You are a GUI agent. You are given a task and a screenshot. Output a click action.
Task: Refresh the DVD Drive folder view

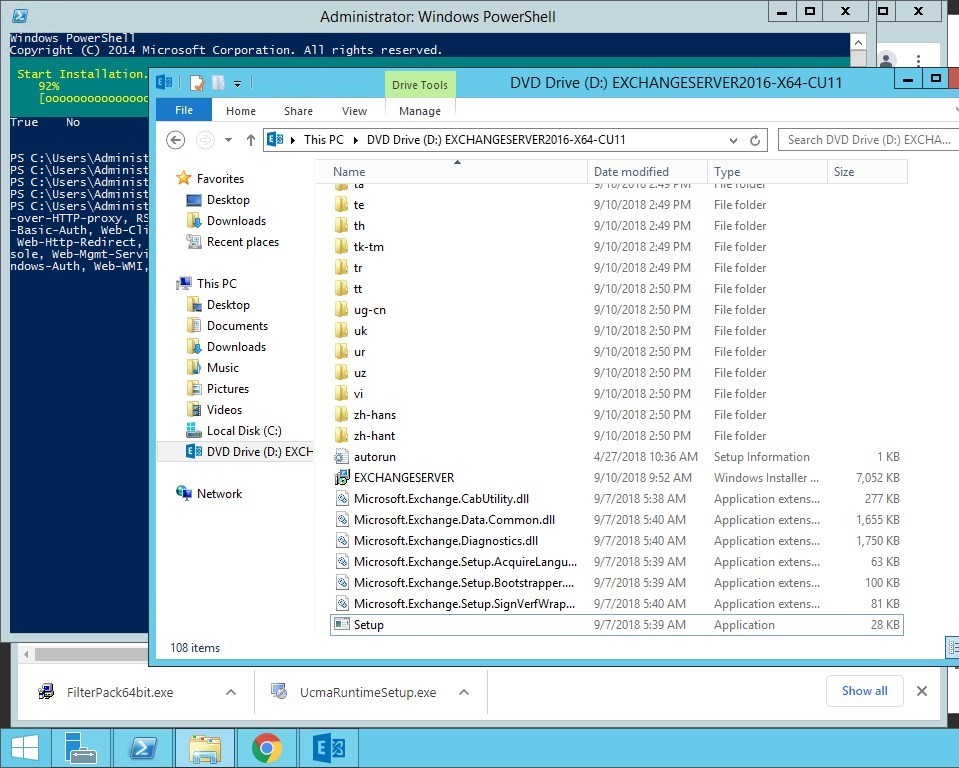755,140
